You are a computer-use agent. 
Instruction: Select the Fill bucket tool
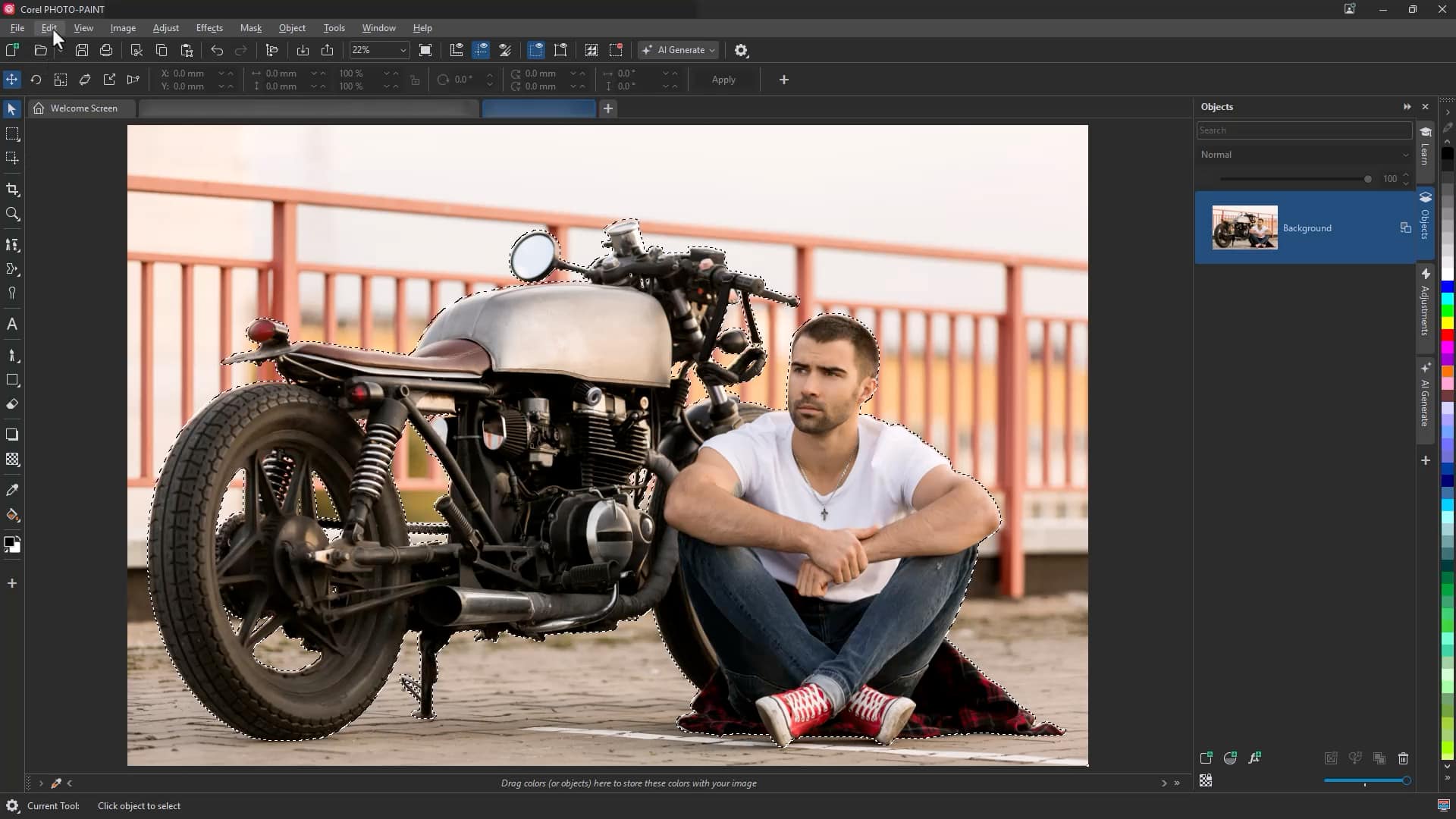coord(12,516)
